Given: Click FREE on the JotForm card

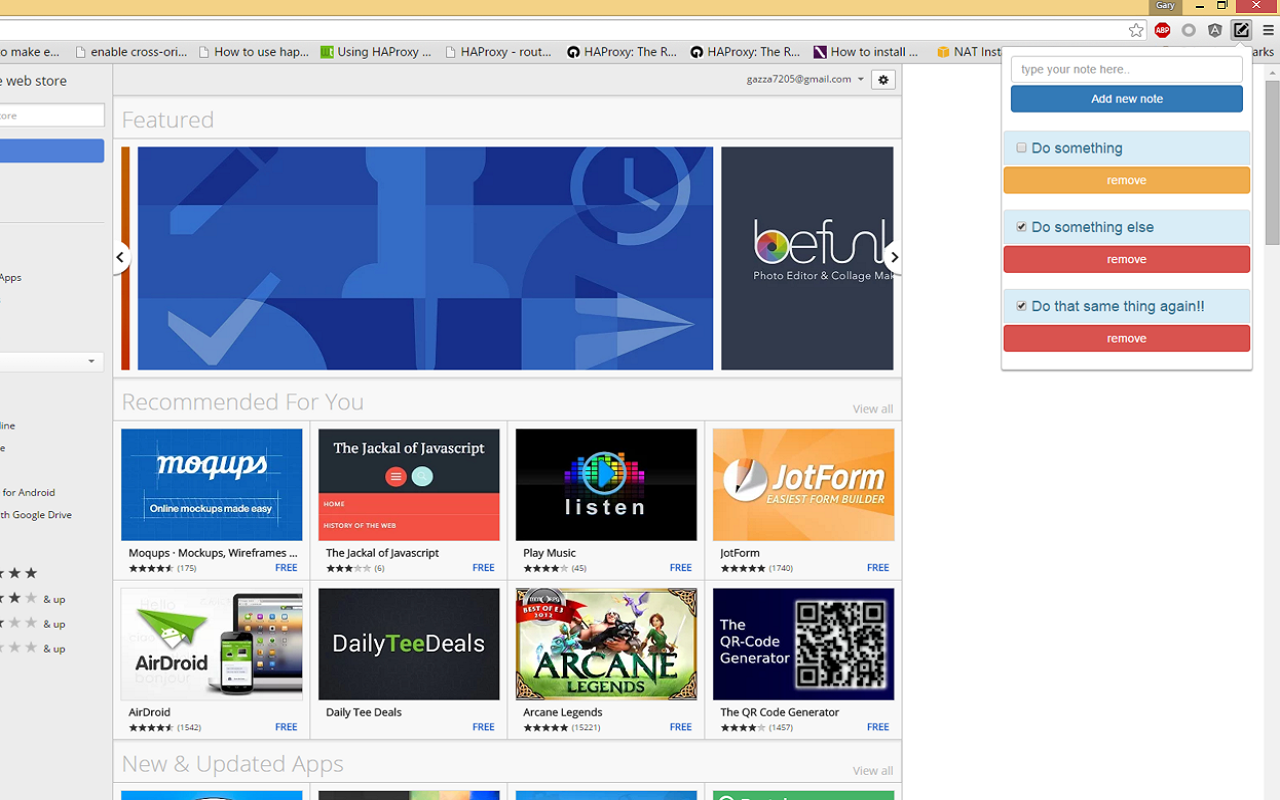Looking at the screenshot, I should tap(878, 568).
